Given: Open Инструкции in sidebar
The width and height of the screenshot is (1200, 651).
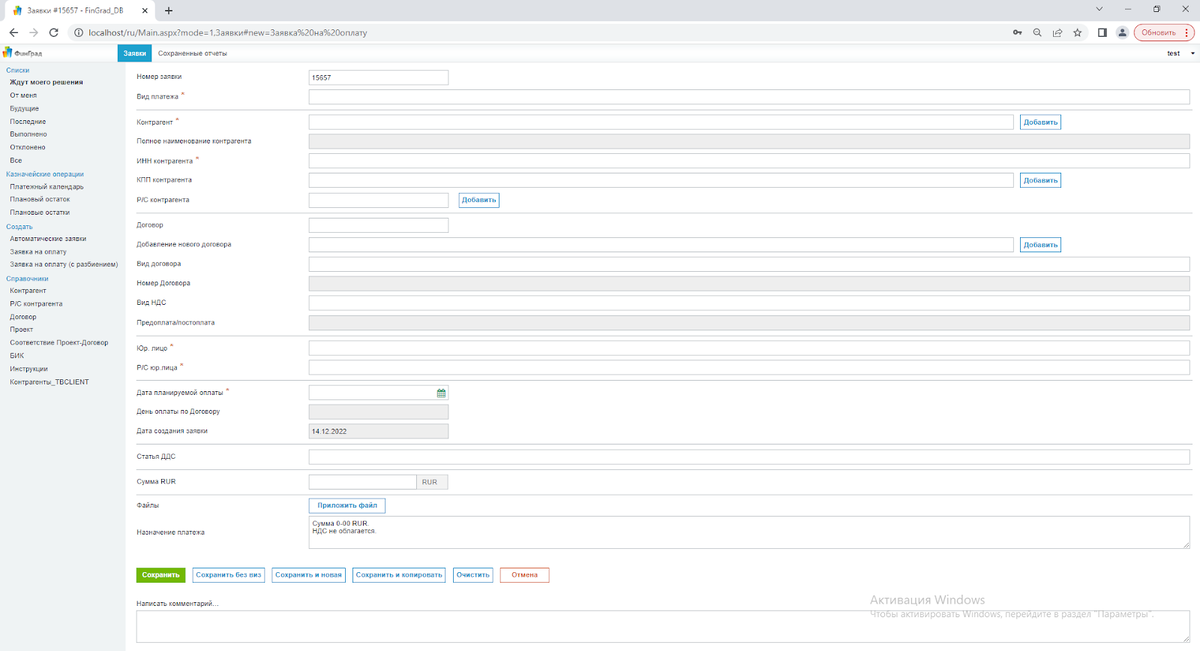Looking at the screenshot, I should (29, 368).
